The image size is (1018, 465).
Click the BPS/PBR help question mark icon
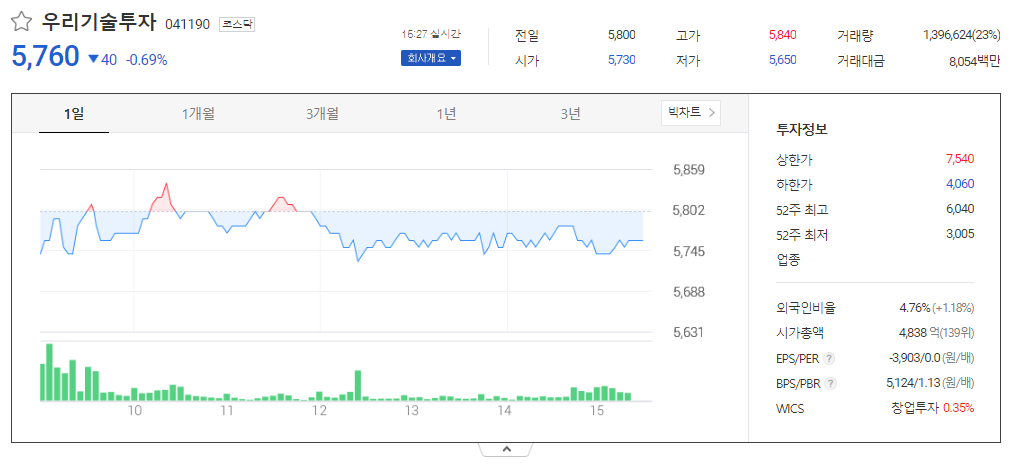pyautogui.click(x=831, y=384)
